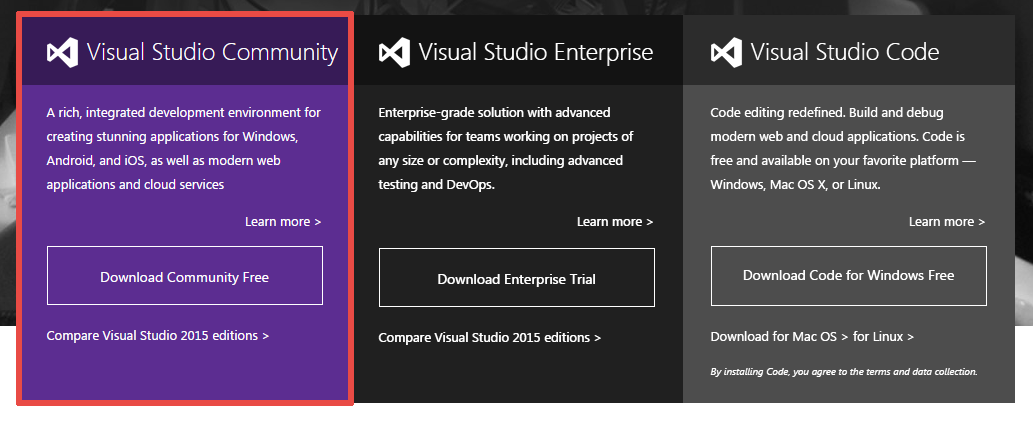Viewport: 1033px width, 427px height.
Task: Follow Learn more under Code description
Action: (947, 221)
